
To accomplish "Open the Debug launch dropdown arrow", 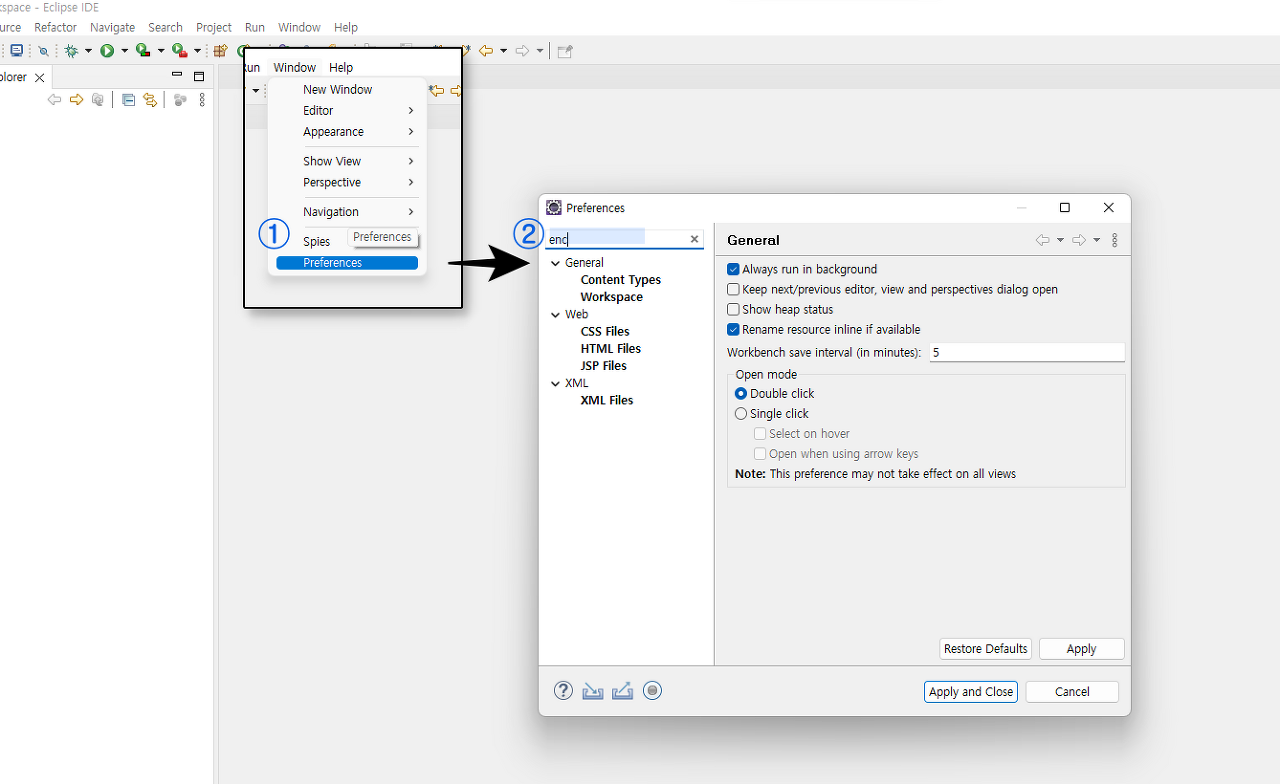I will click(88, 51).
